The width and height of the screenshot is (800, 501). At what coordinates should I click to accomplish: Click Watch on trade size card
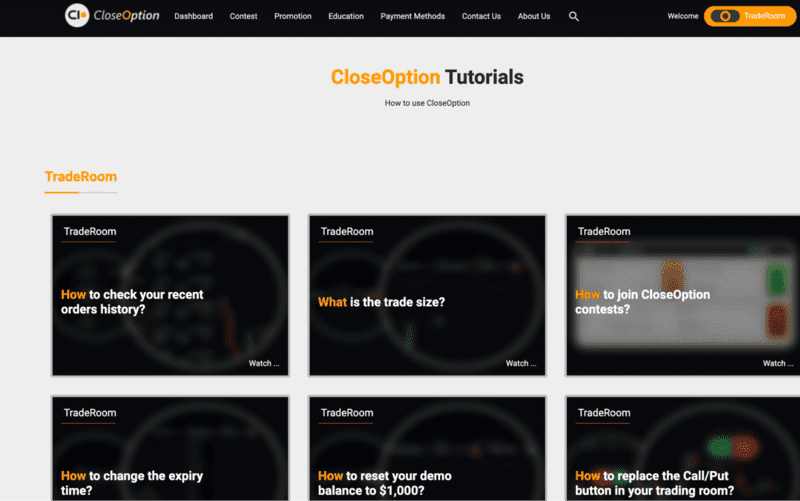click(x=521, y=363)
